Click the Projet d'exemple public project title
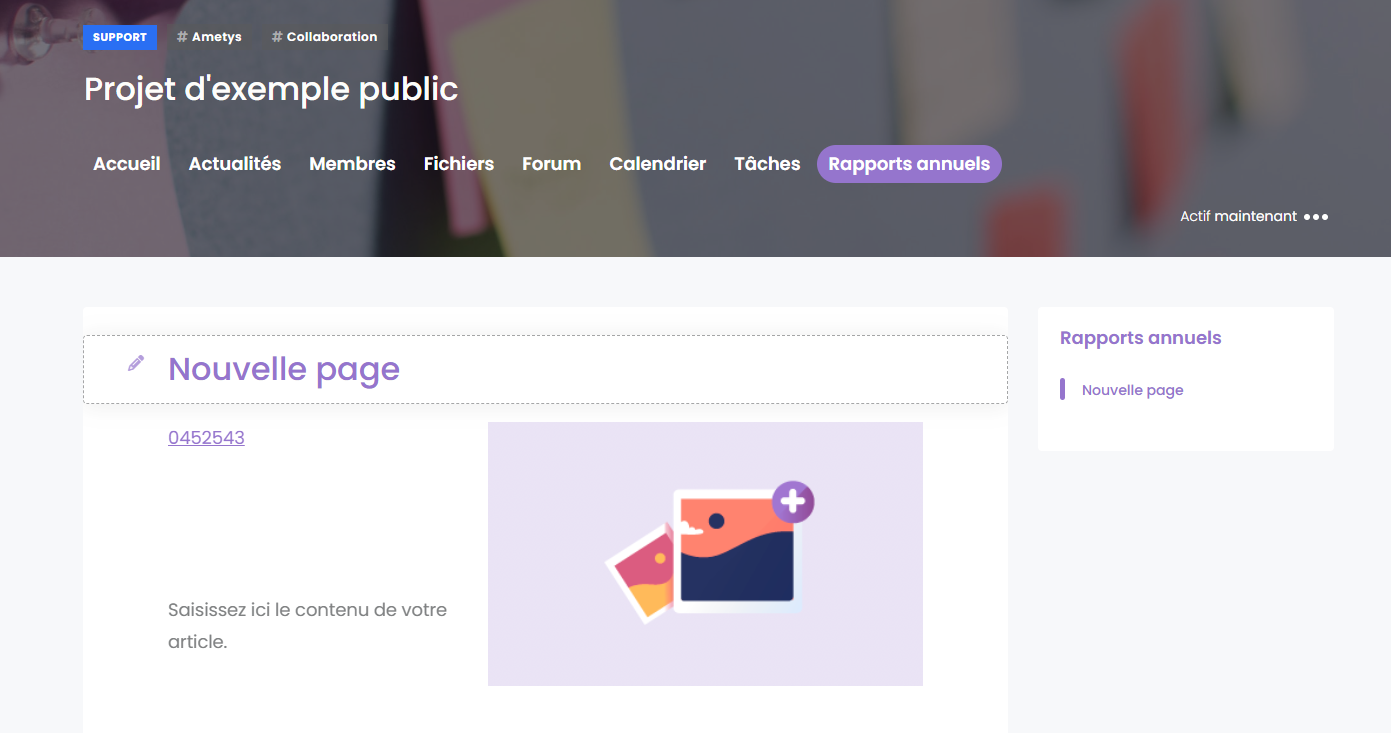Viewport: 1391px width, 733px height. point(271,89)
